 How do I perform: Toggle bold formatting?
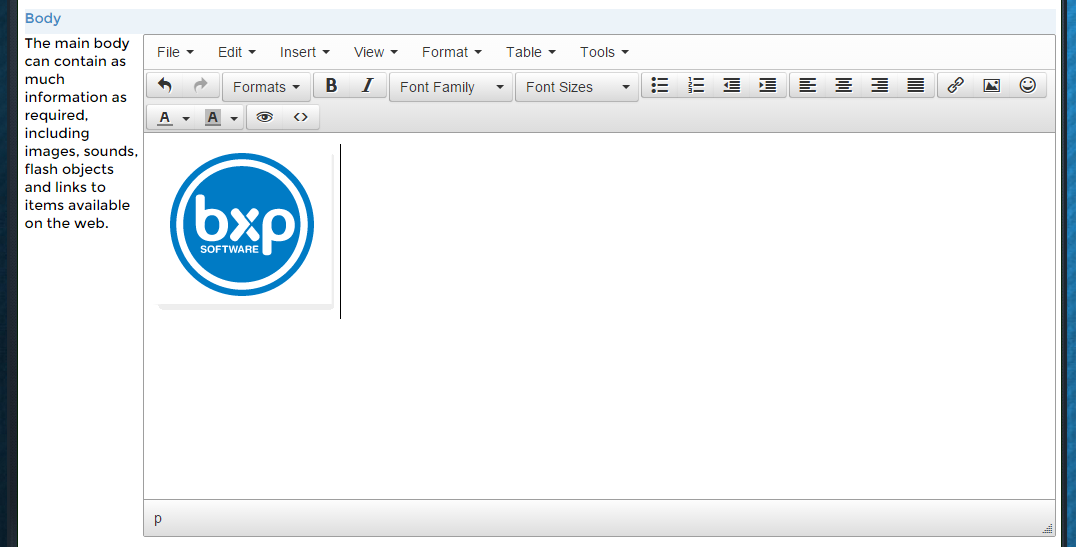tap(331, 86)
